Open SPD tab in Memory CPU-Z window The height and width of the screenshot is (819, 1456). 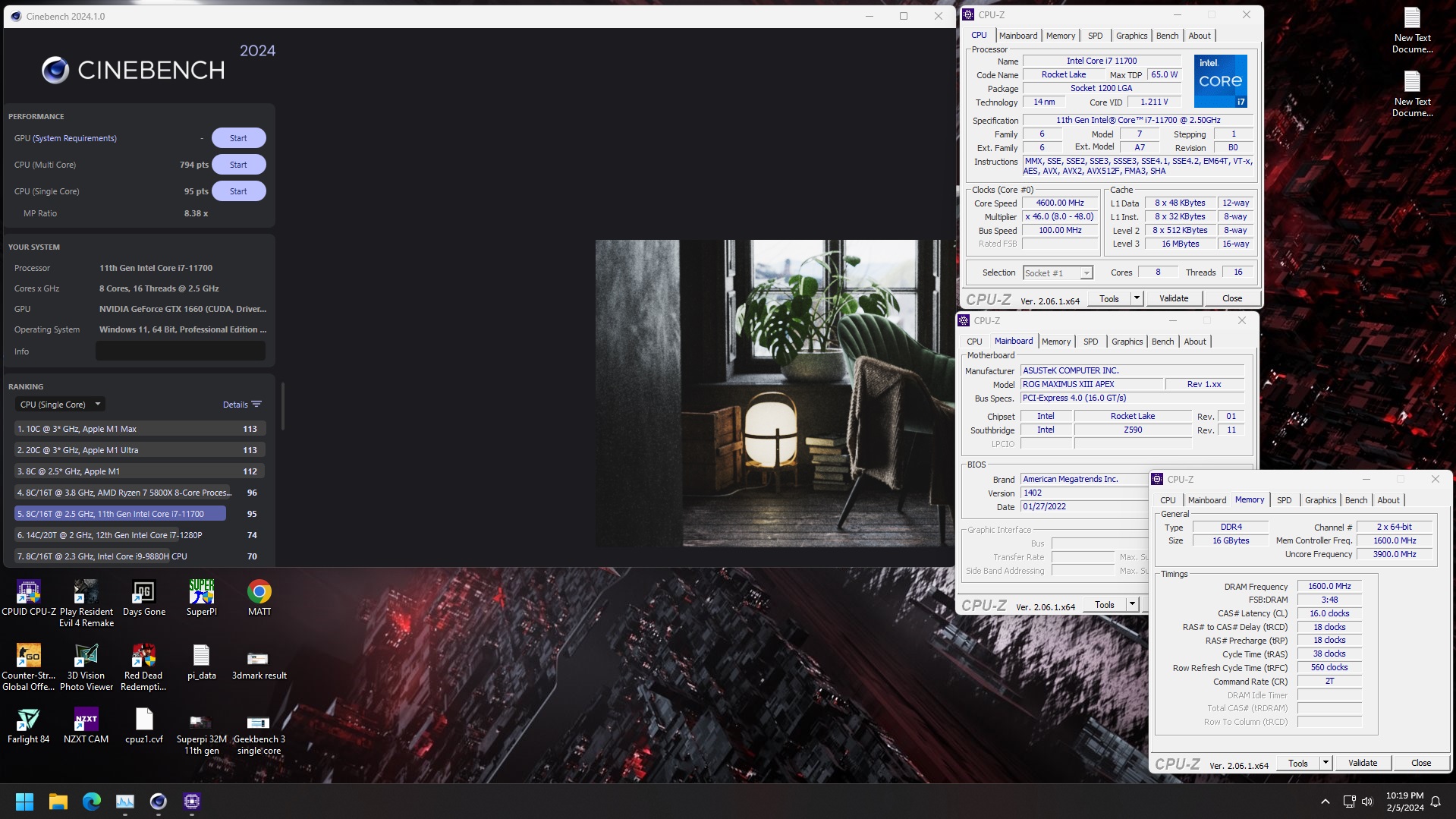pyautogui.click(x=1284, y=500)
